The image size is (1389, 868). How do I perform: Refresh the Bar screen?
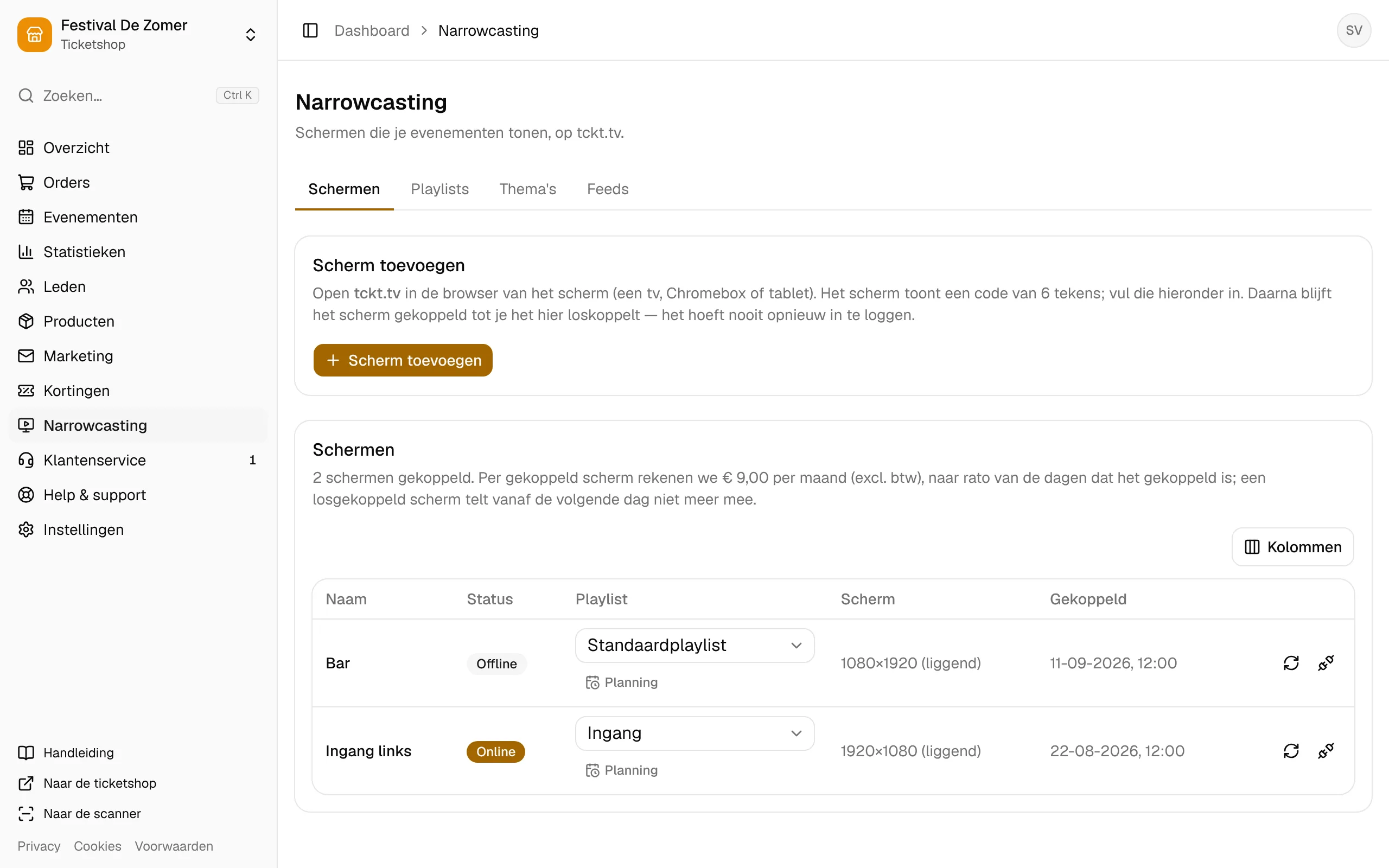[1291, 663]
